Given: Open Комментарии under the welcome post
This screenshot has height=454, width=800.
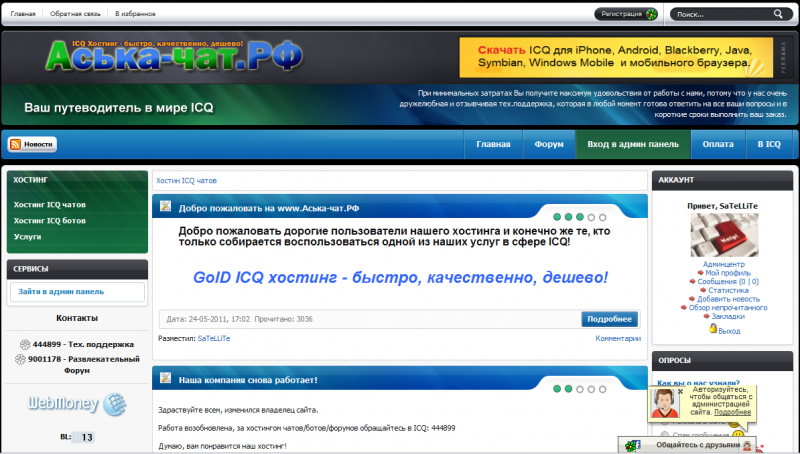Looking at the screenshot, I should click(618, 338).
